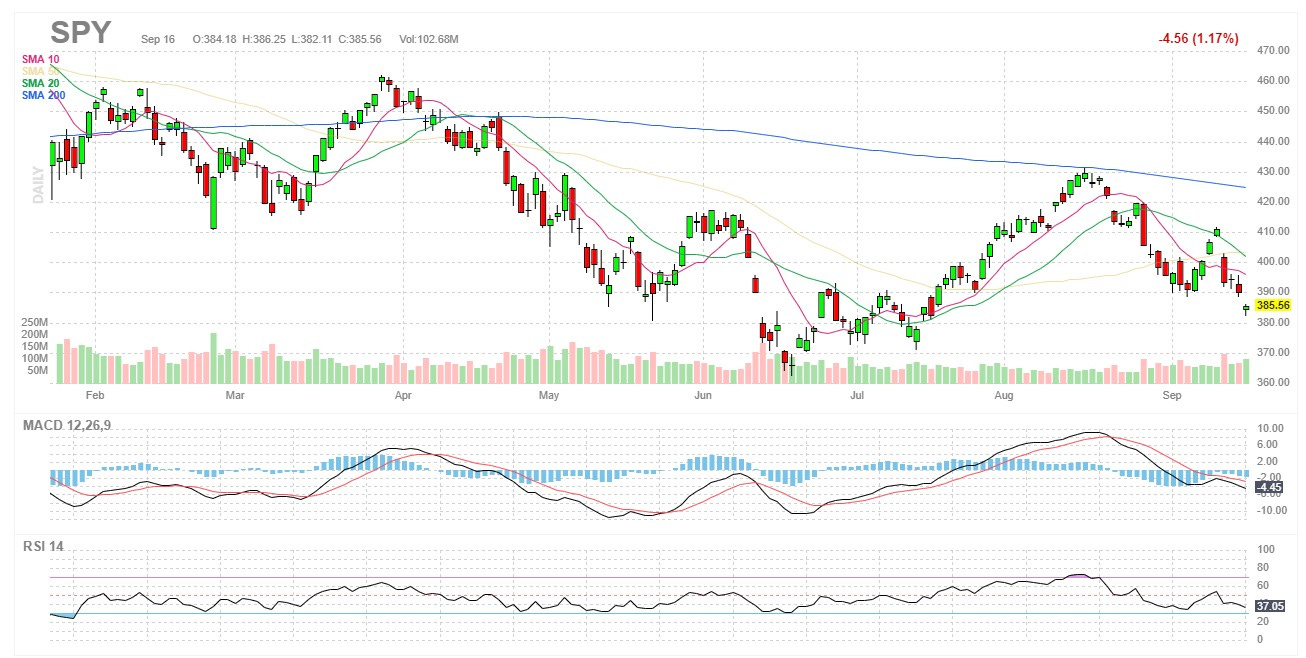Click the 'MACD 12,26,9' panel title
Image resolution: width=1306 pixels, height=658 pixels.
[x=68, y=425]
